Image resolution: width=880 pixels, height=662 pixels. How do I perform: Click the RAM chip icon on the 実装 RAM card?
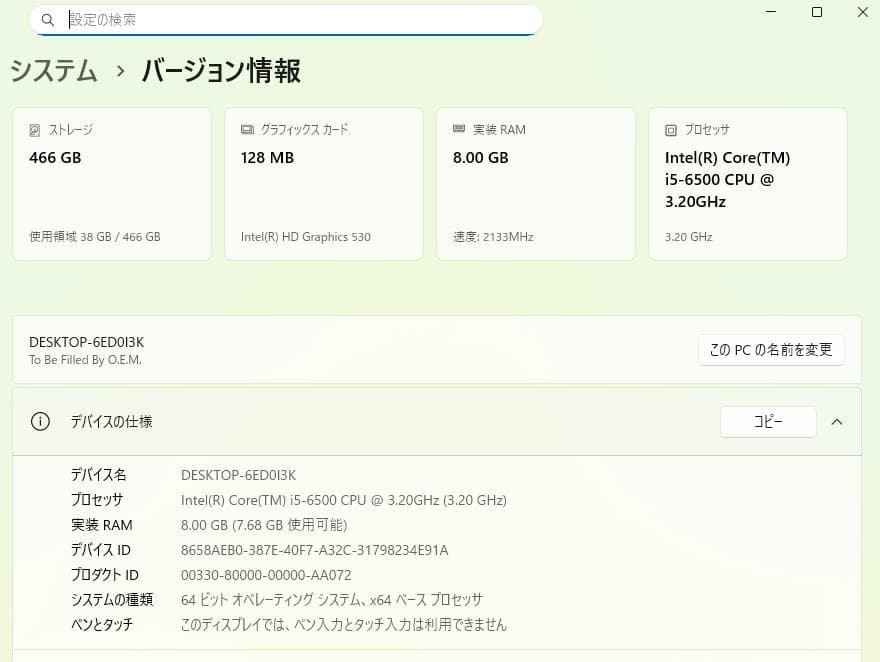click(x=458, y=129)
